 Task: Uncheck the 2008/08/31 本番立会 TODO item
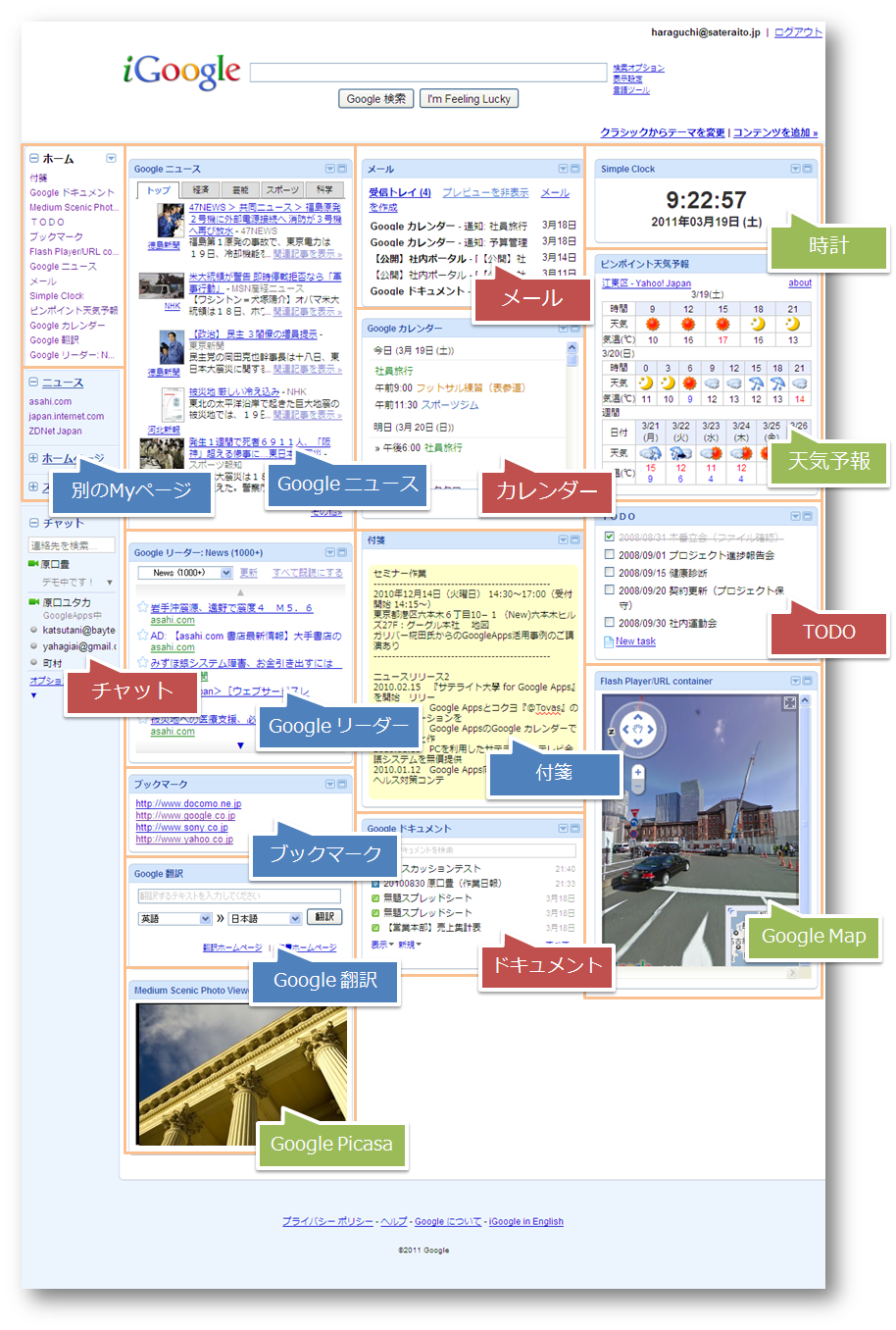[610, 537]
